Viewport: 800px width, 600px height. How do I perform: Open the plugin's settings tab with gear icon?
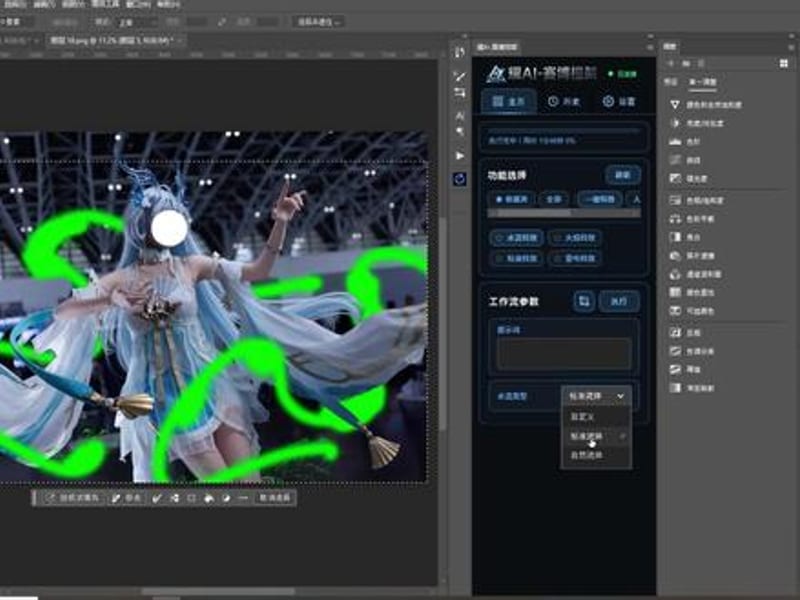point(619,101)
